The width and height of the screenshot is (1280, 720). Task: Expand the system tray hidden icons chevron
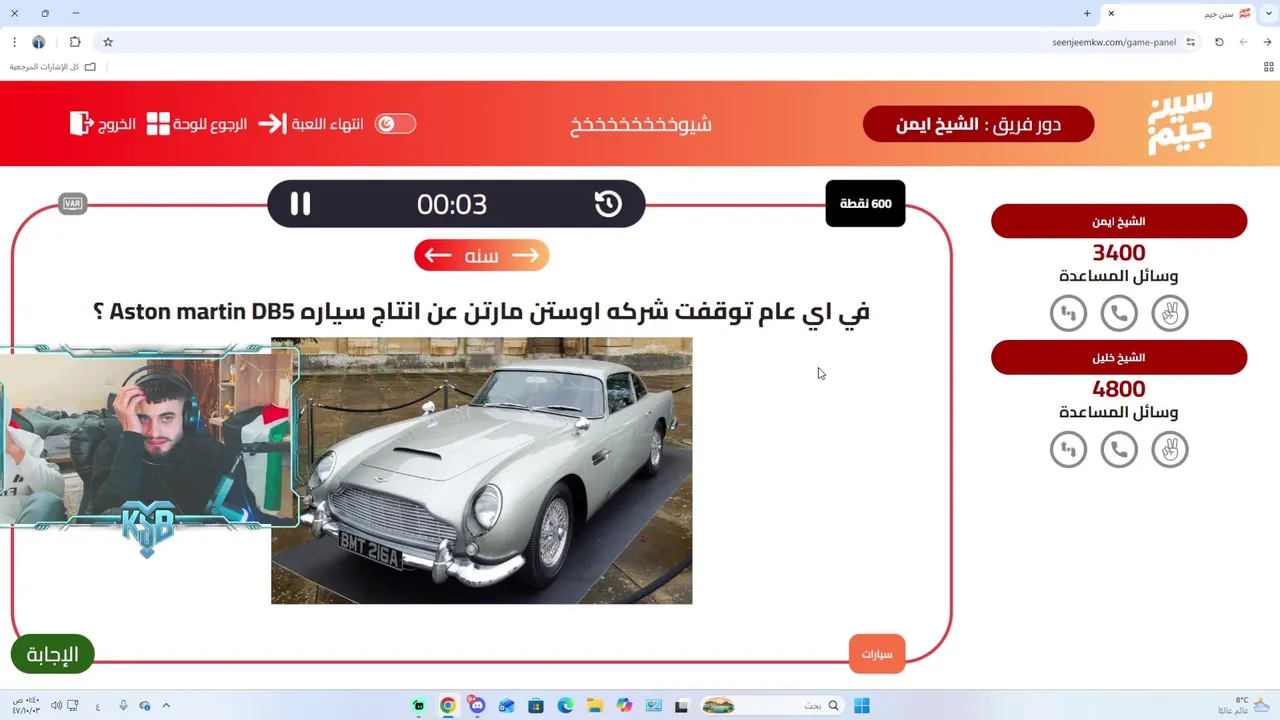pos(166,706)
